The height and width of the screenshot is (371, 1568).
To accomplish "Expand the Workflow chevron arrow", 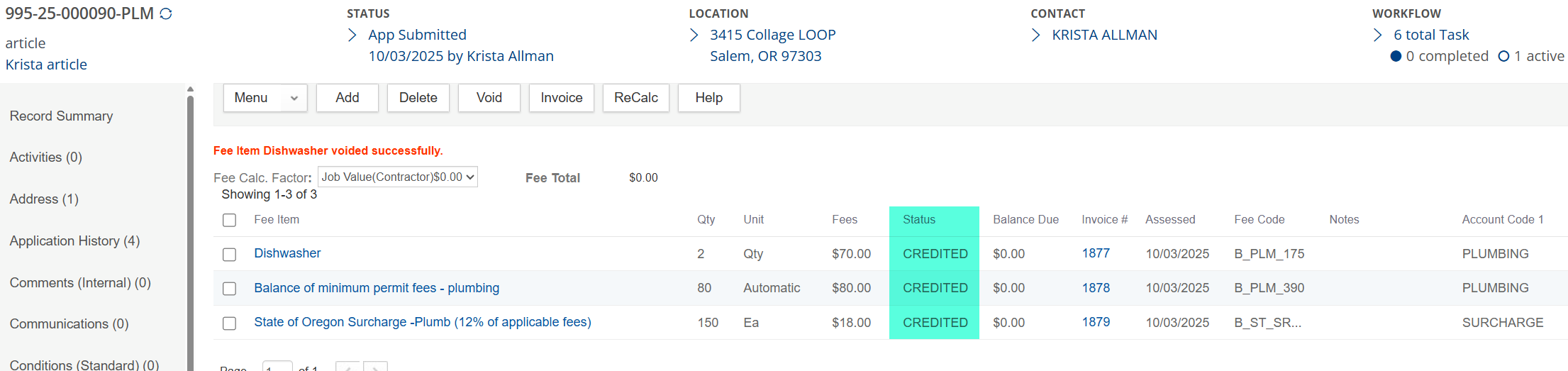I will point(1378,35).
